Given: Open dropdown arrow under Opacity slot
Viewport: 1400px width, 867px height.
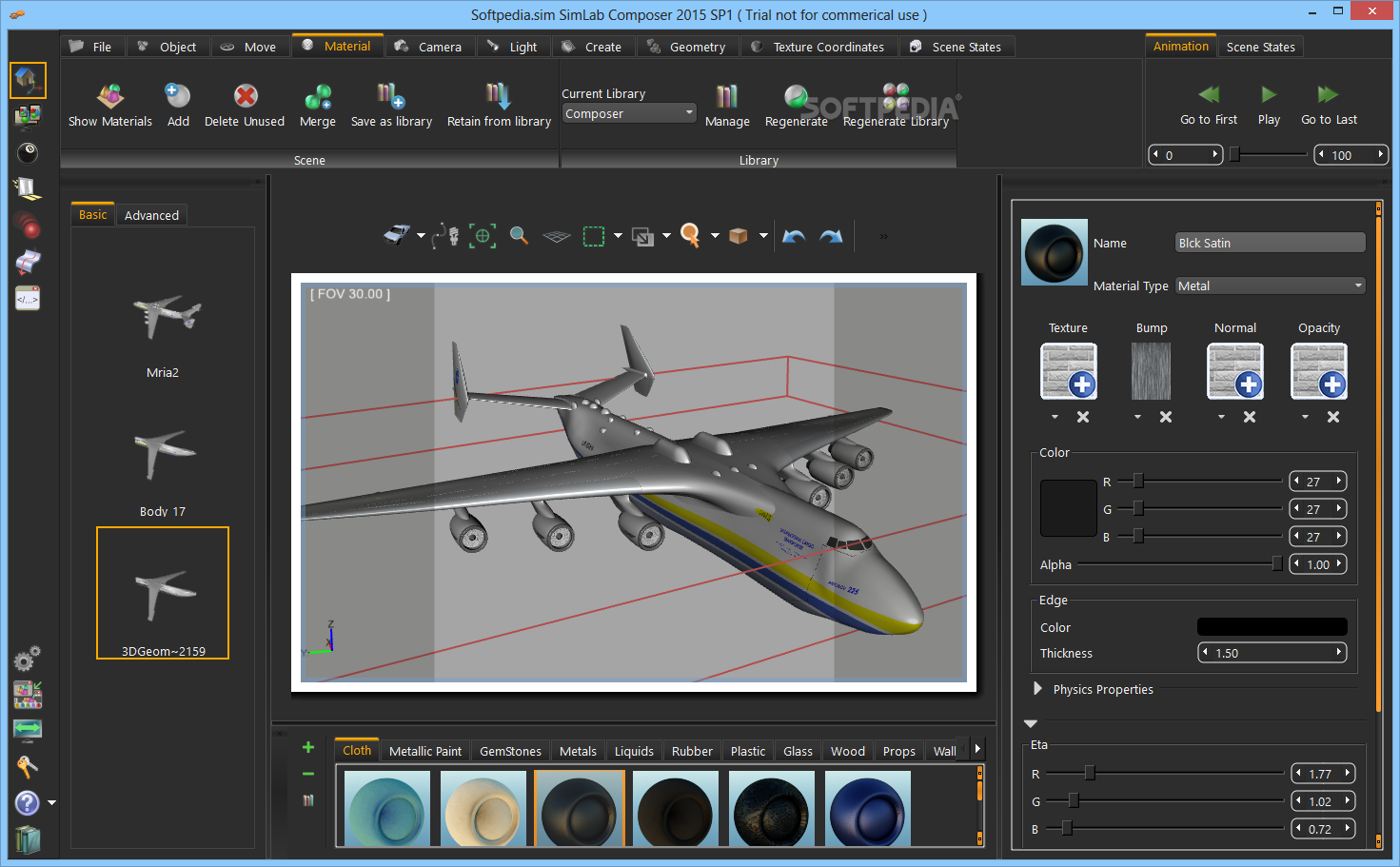Looking at the screenshot, I should [1305, 417].
